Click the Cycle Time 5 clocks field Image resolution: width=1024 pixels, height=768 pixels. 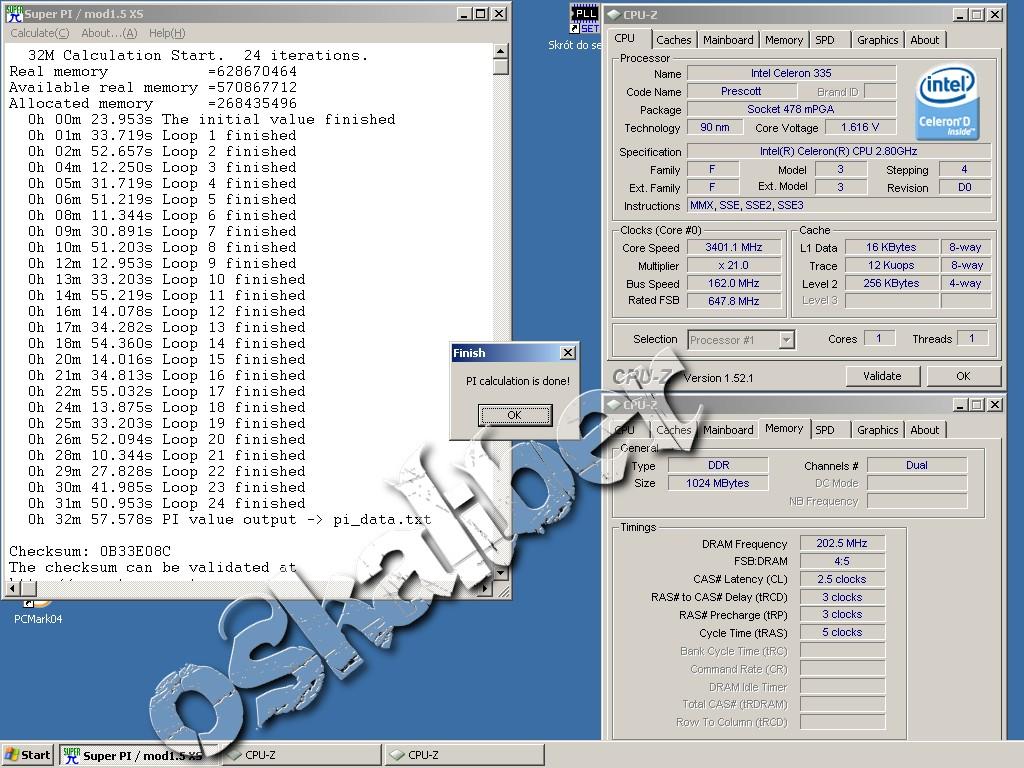click(842, 632)
